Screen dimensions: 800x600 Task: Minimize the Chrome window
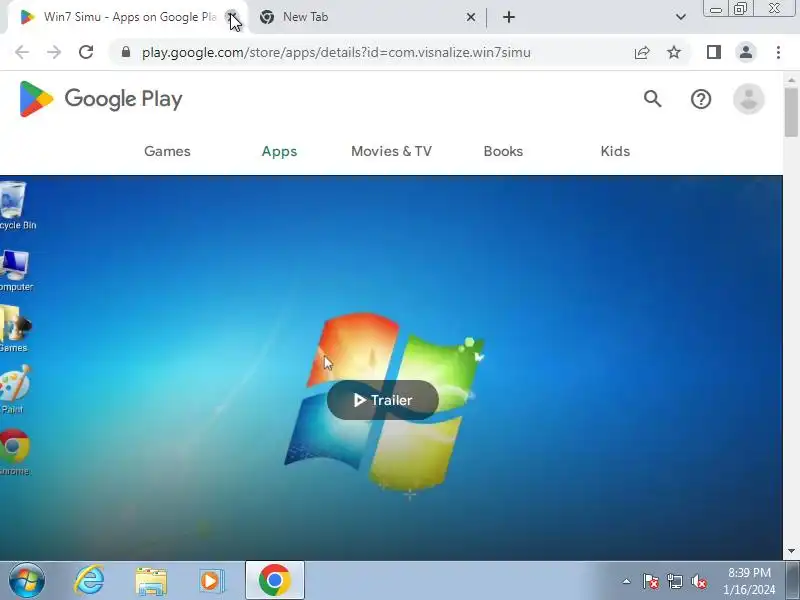click(x=716, y=9)
